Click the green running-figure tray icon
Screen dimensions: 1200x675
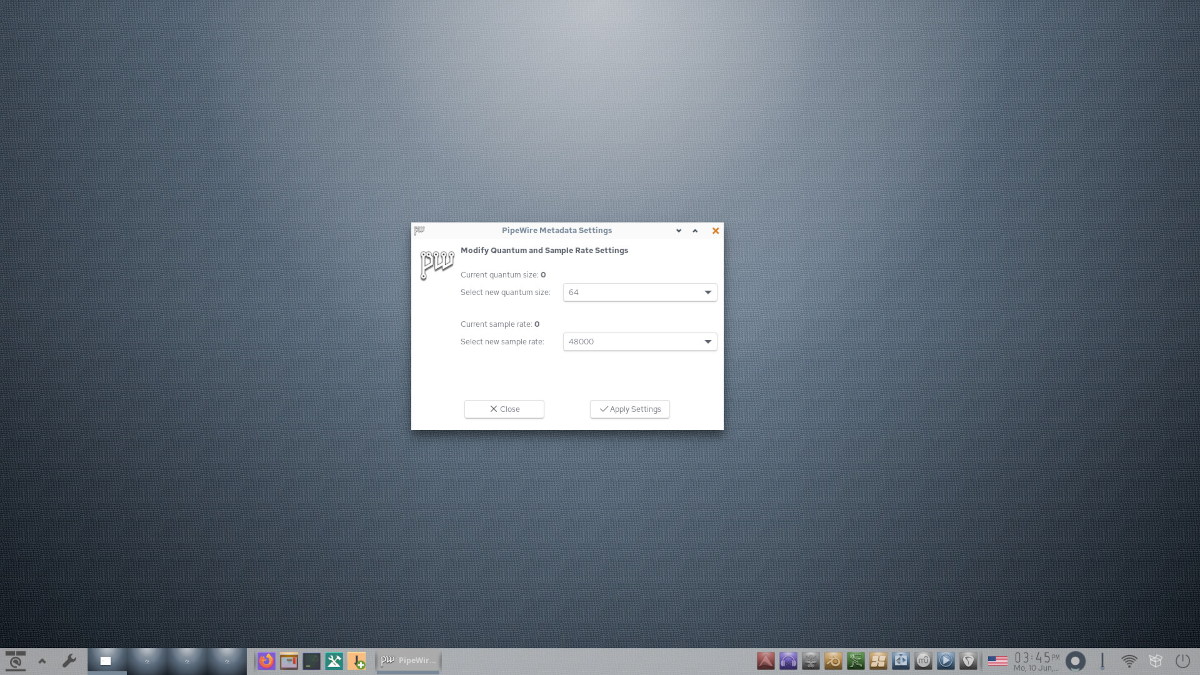(x=856, y=661)
